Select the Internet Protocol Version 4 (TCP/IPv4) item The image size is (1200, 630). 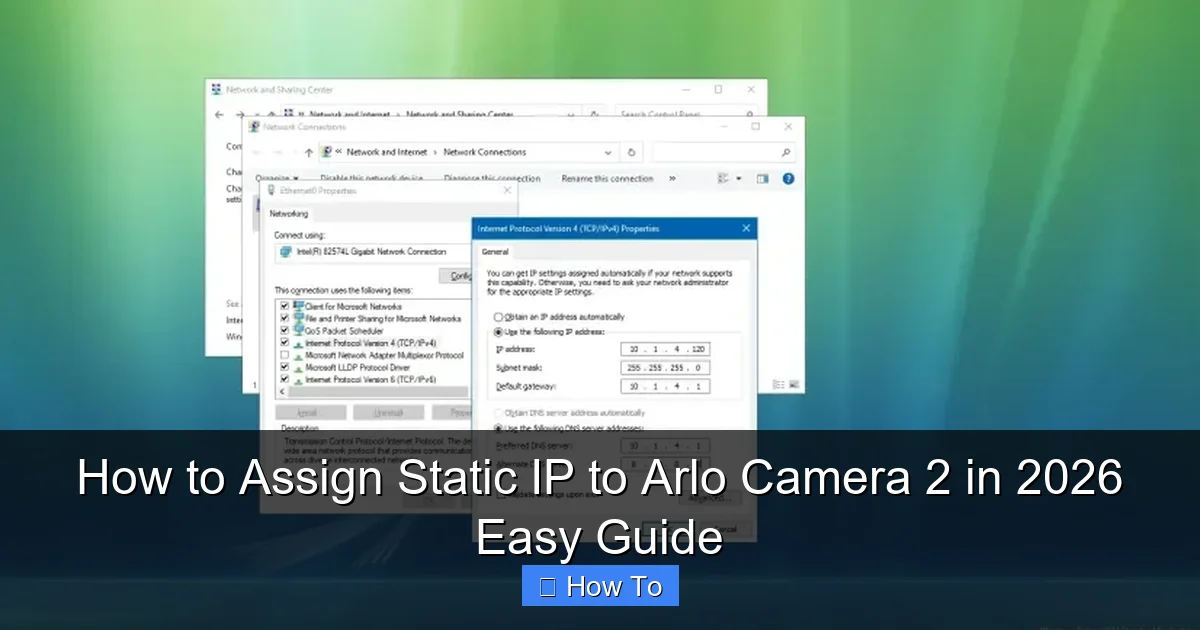click(x=371, y=342)
